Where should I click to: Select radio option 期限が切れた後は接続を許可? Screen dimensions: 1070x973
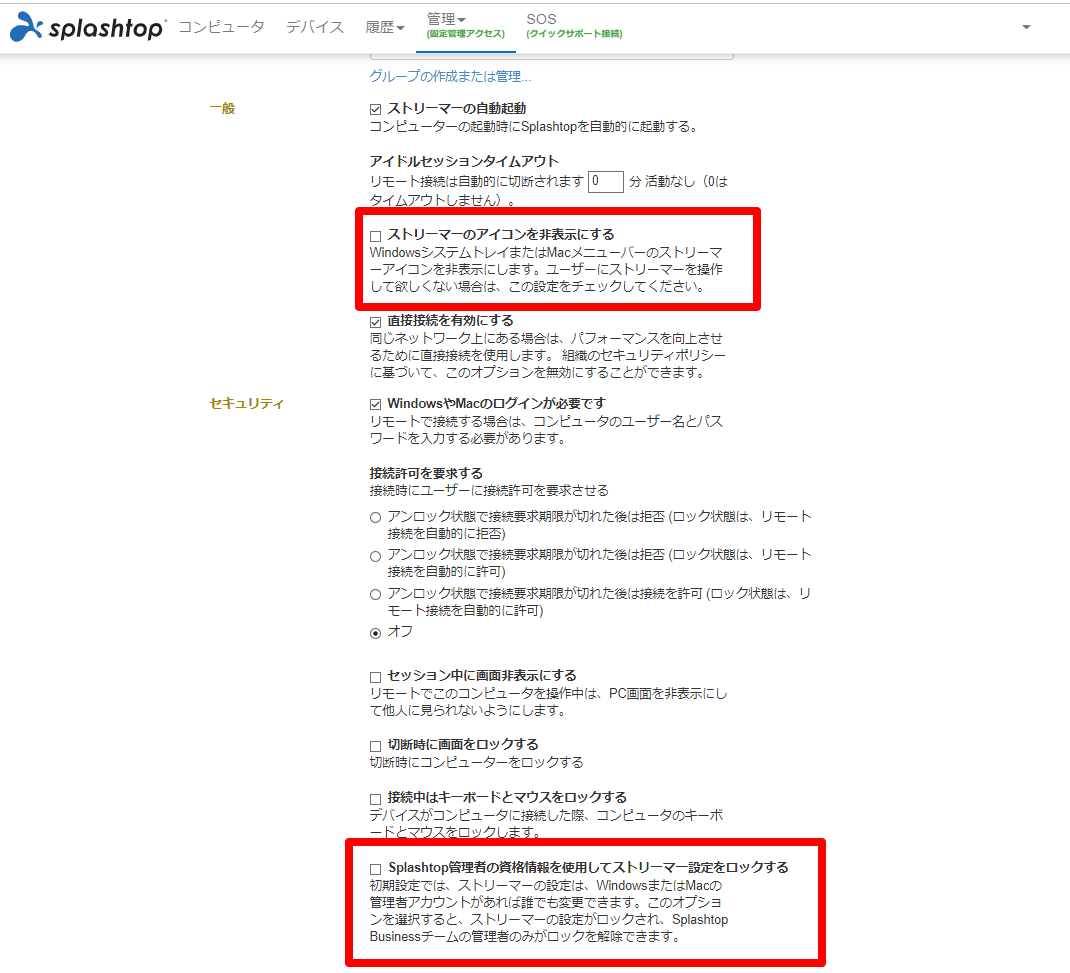(375, 595)
